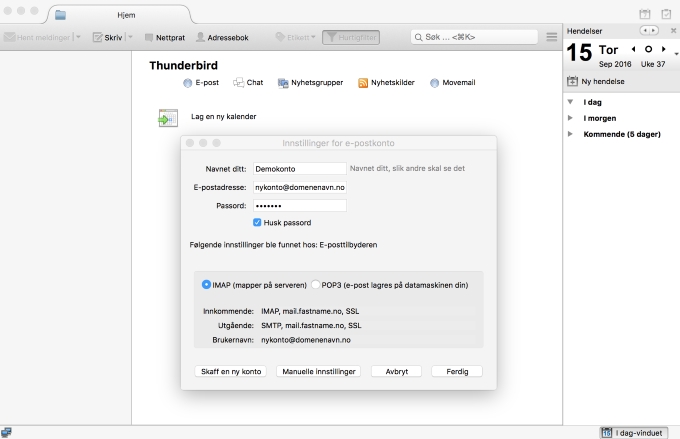Jump to today circle button
The image size is (680, 439).
click(648, 49)
